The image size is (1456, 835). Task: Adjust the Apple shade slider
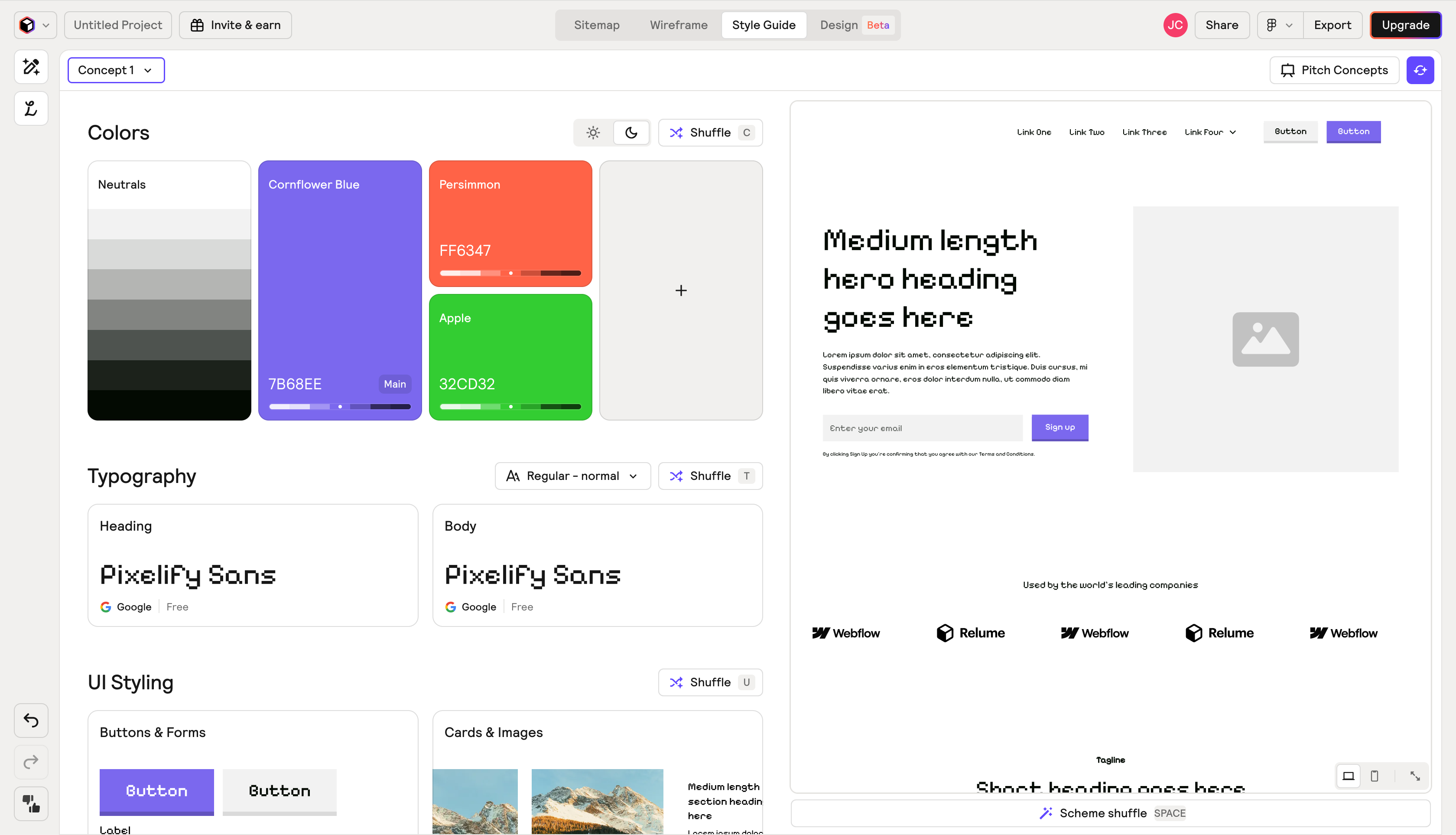point(510,407)
